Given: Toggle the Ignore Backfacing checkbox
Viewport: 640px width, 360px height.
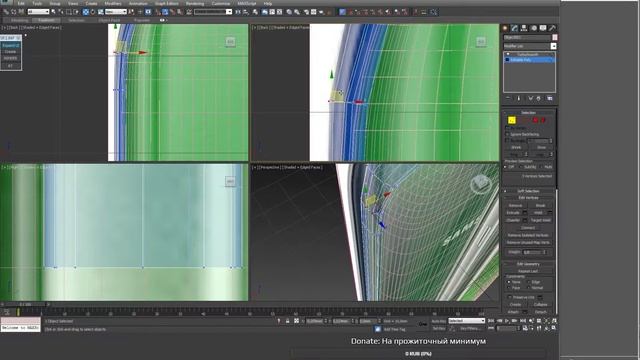Looking at the screenshot, I should pos(508,134).
